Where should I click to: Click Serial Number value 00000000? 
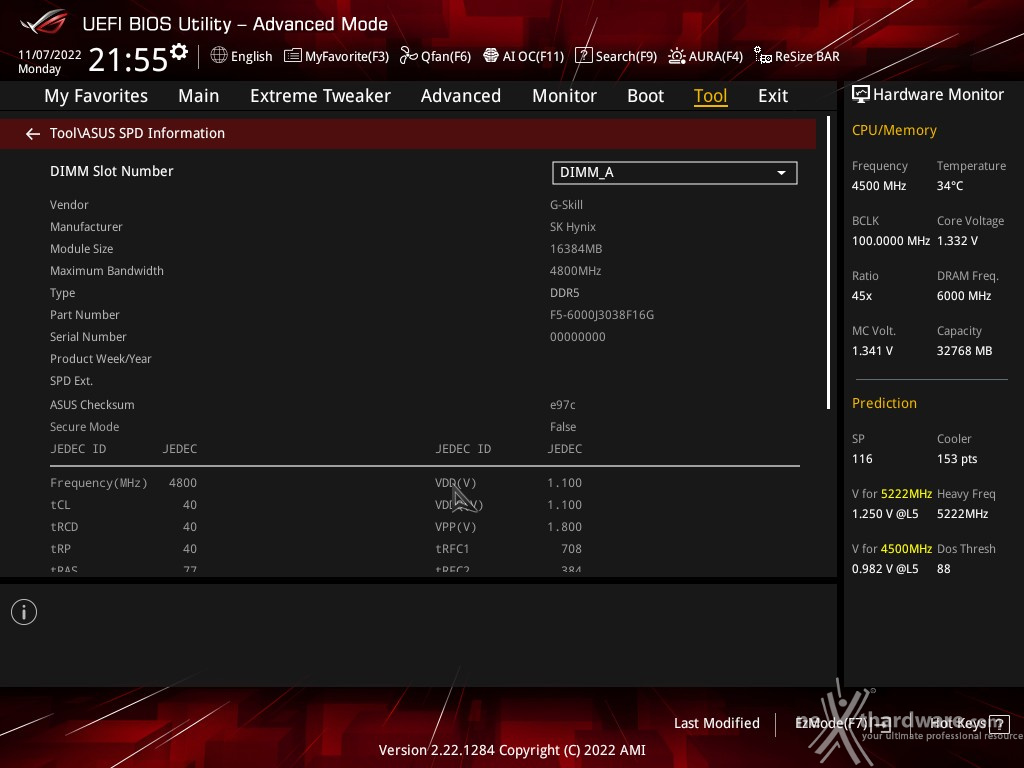(577, 337)
